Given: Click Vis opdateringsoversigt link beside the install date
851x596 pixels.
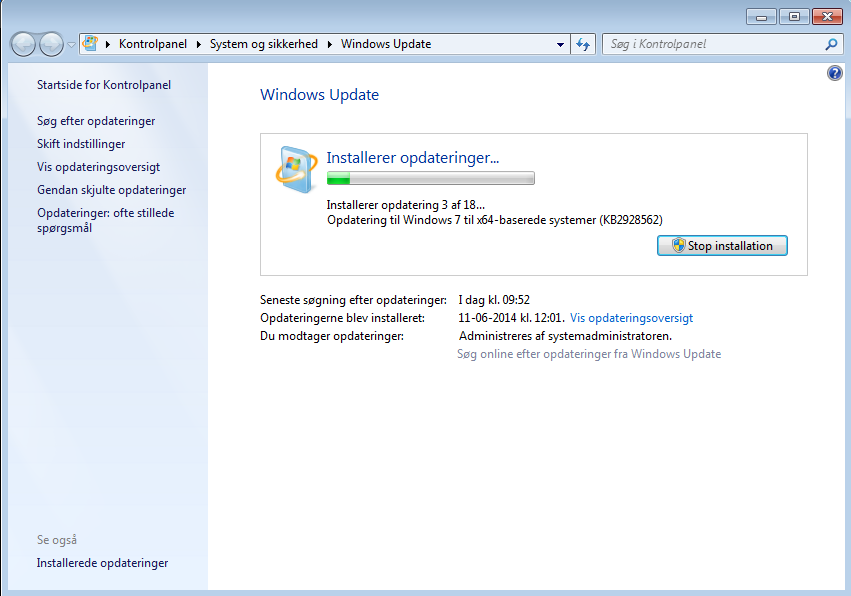Looking at the screenshot, I should click(x=631, y=318).
